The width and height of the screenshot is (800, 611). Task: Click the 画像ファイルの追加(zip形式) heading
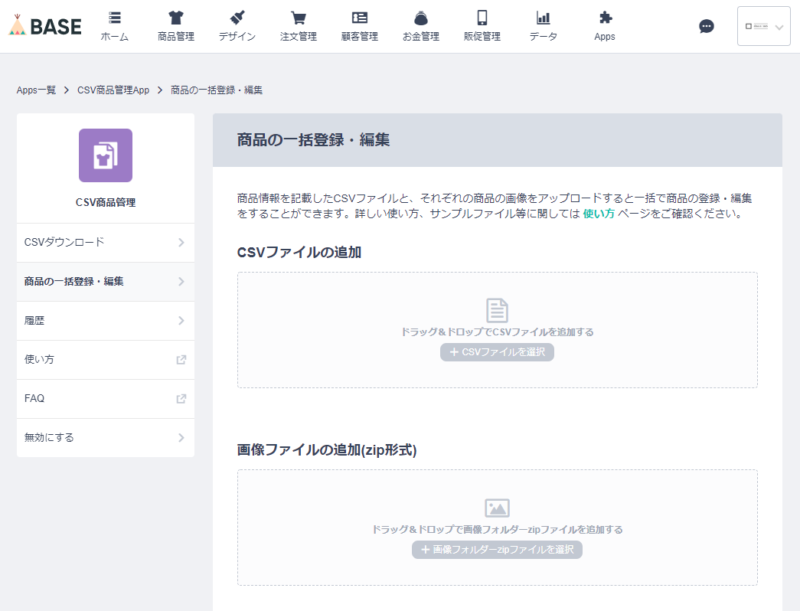click(327, 450)
